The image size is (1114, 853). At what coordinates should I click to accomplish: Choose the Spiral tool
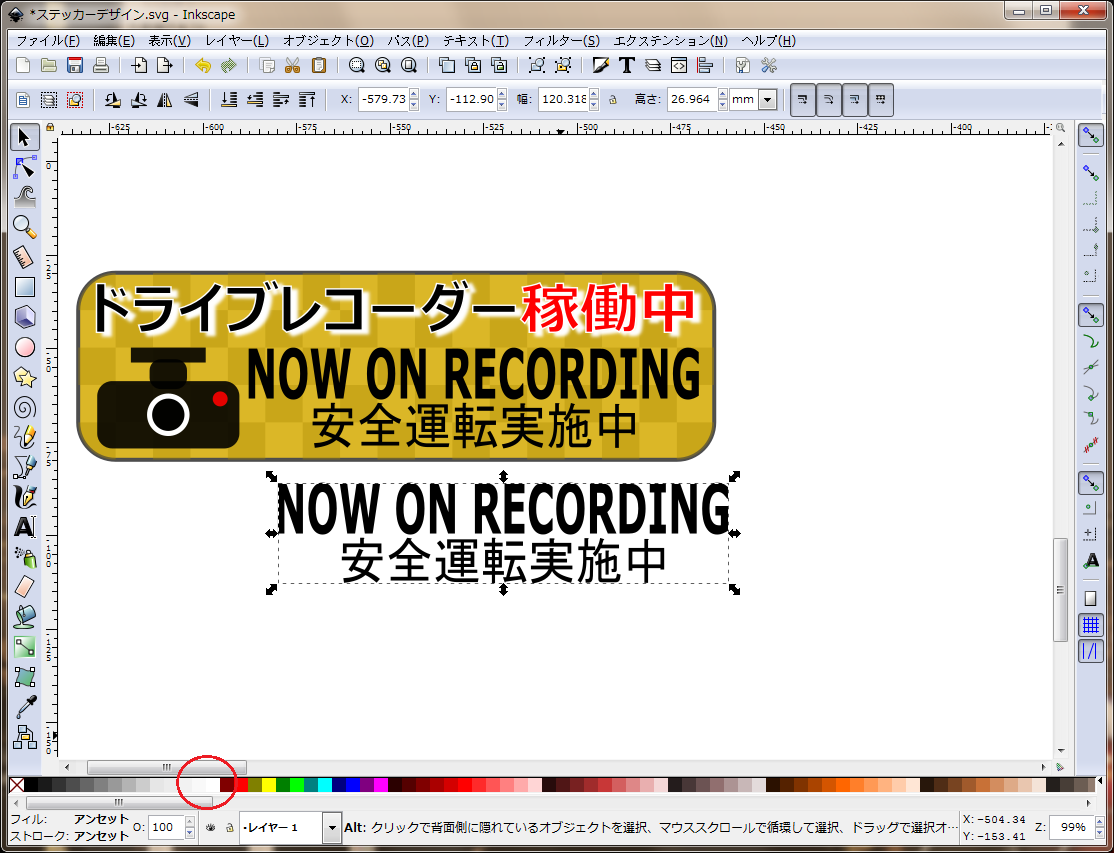tap(25, 407)
